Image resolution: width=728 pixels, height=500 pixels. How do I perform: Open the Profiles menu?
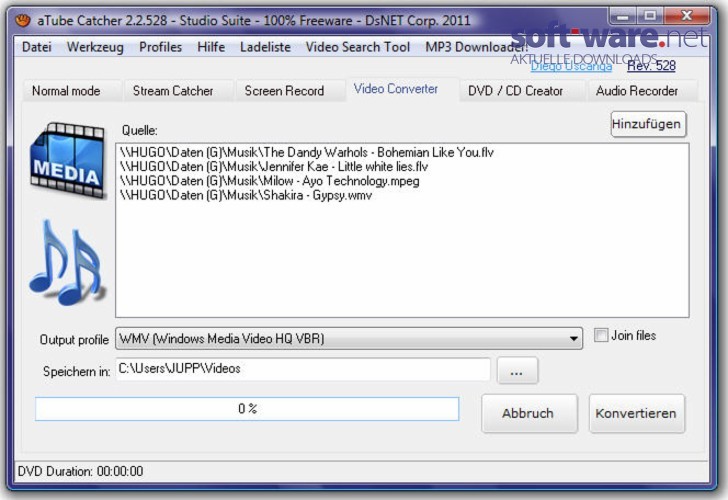160,47
